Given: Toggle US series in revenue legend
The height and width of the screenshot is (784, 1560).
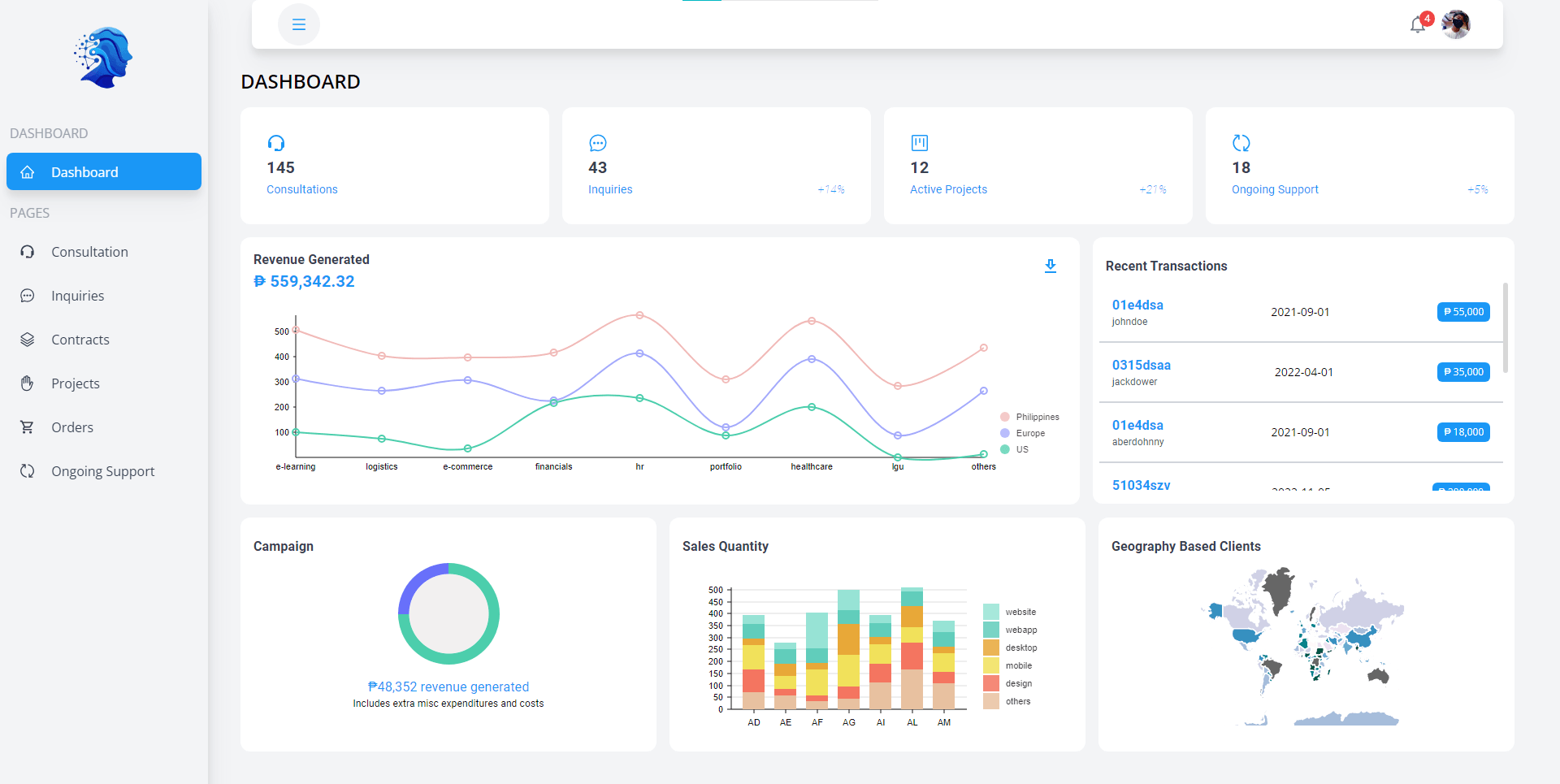Looking at the screenshot, I should [1014, 449].
